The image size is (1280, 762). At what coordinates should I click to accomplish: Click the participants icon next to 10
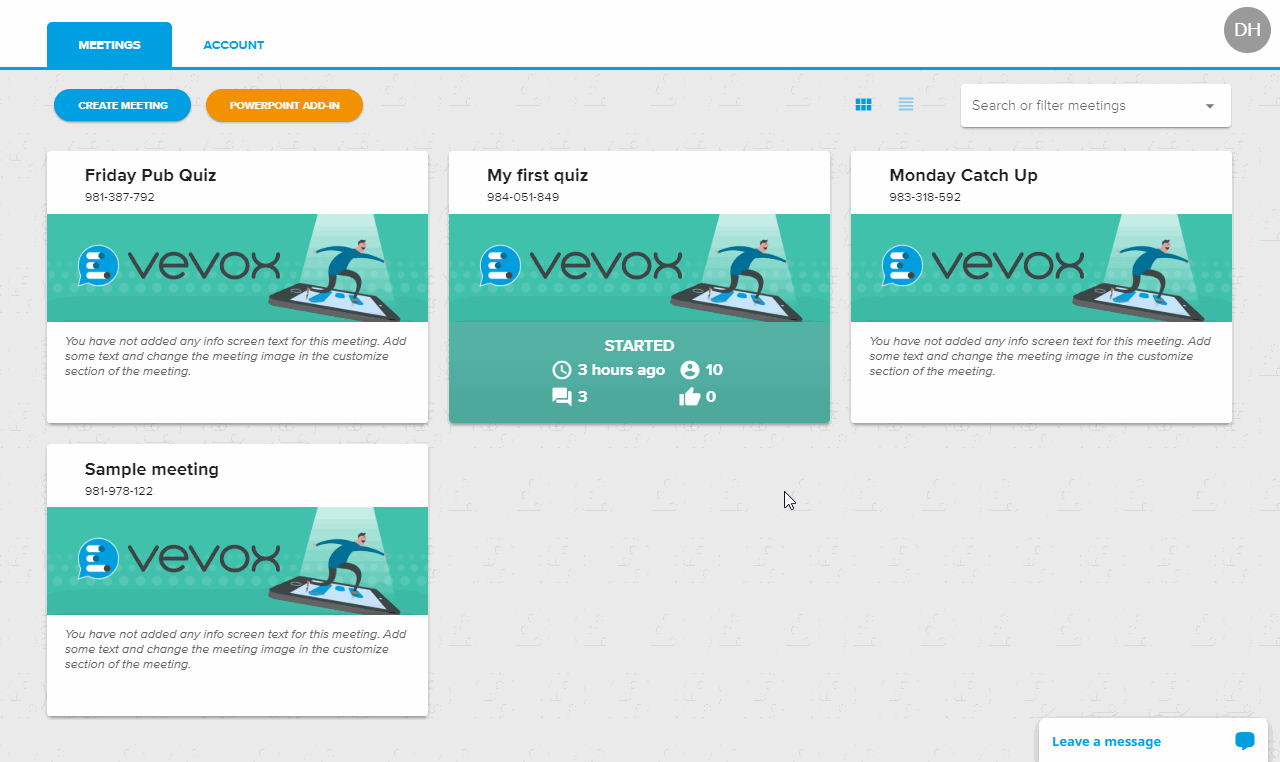(x=689, y=370)
